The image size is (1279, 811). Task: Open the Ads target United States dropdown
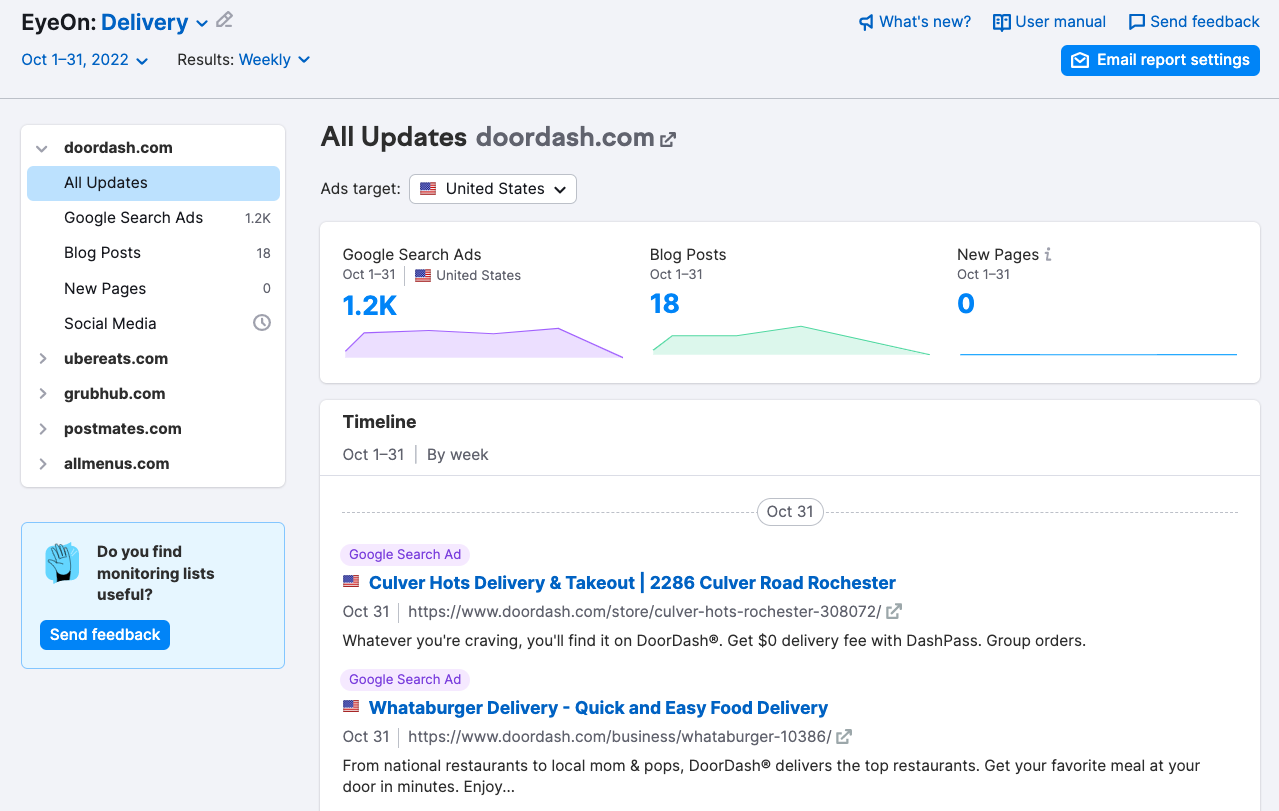click(x=493, y=189)
